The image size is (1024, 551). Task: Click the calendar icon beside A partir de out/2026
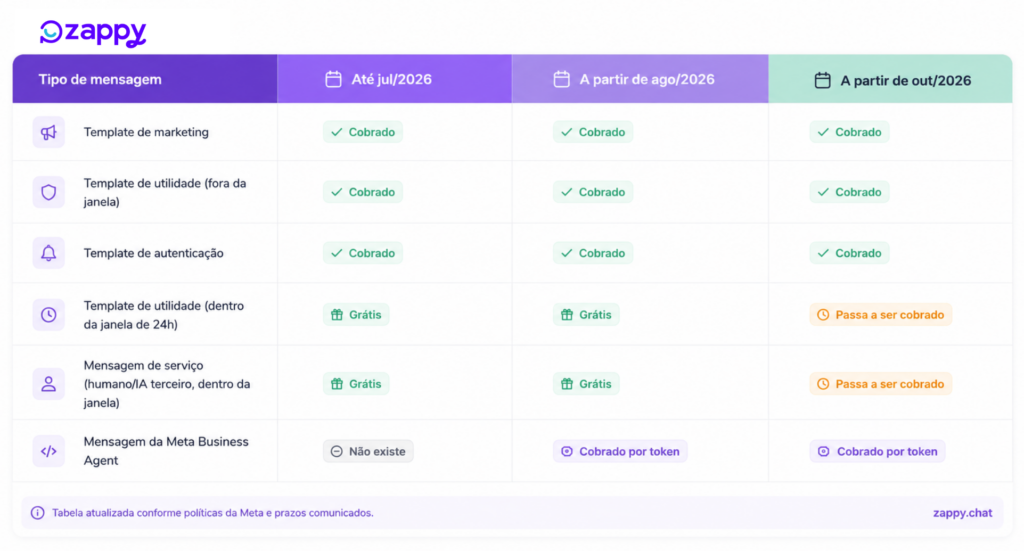coord(823,80)
